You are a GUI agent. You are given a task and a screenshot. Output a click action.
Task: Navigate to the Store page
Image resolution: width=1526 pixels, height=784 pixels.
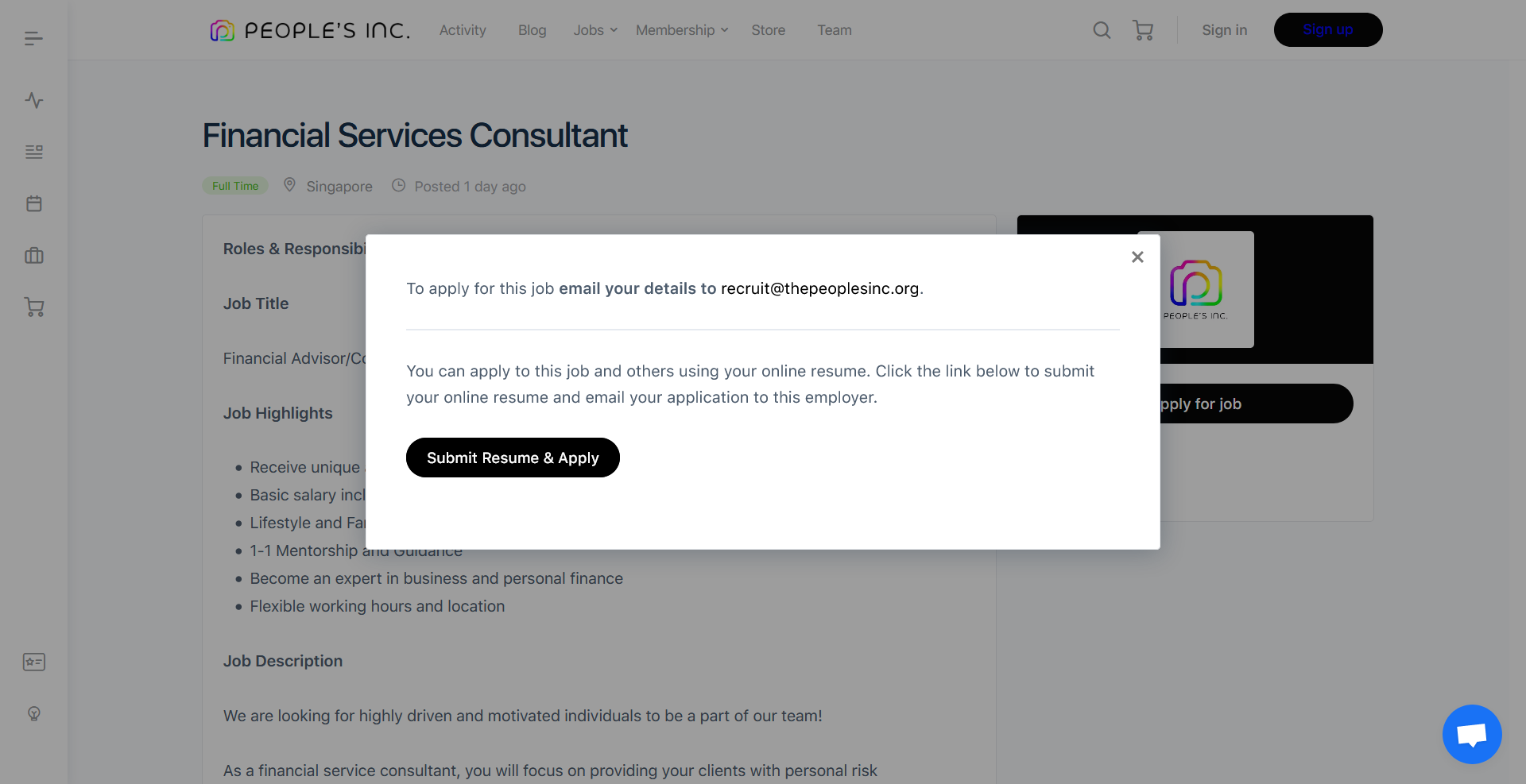pos(768,30)
